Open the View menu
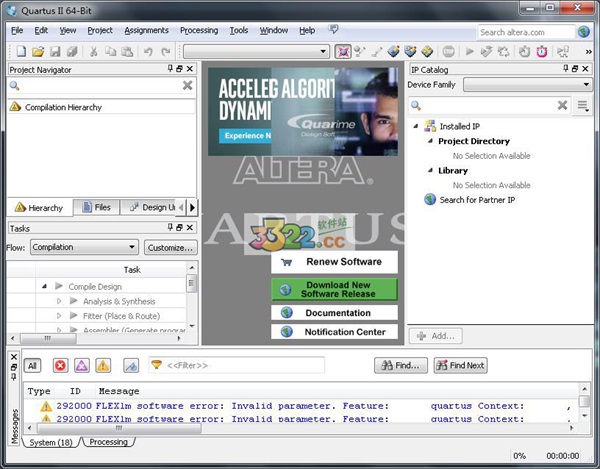The image size is (600, 469). coord(68,30)
